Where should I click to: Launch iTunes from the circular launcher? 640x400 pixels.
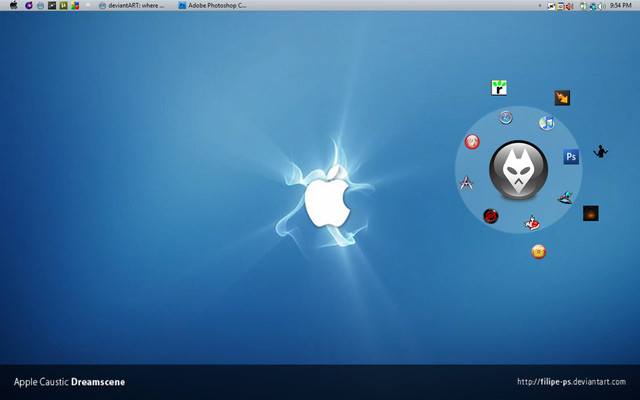pyautogui.click(x=547, y=123)
